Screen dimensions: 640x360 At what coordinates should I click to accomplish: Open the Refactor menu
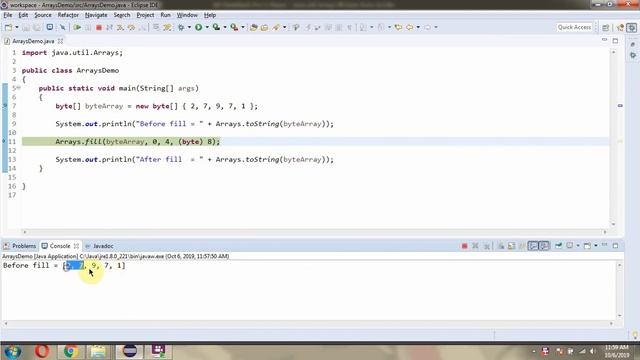(x=68, y=15)
